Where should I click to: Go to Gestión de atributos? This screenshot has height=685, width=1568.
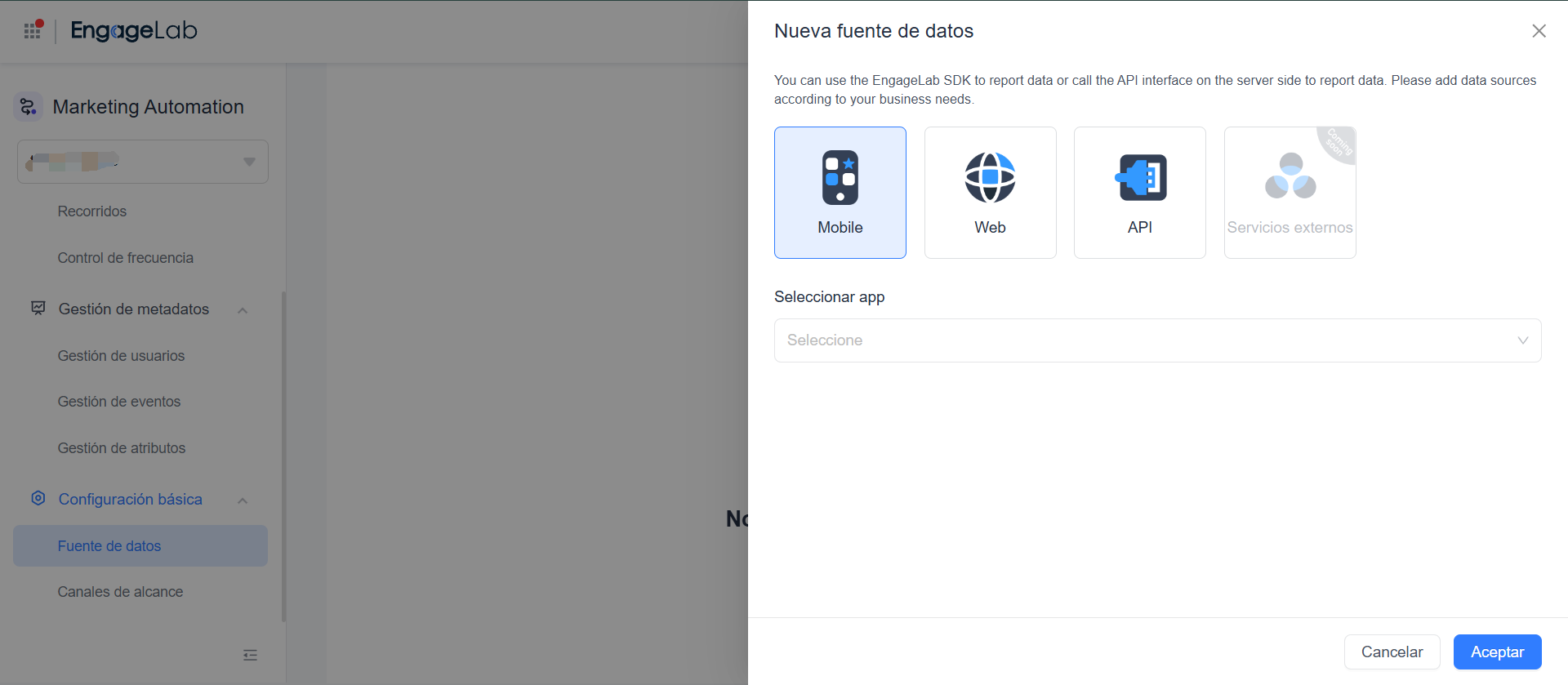click(x=122, y=448)
